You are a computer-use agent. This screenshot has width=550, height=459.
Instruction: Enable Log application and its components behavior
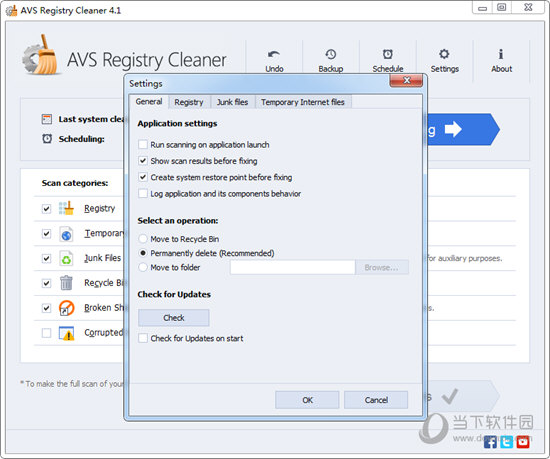click(143, 194)
